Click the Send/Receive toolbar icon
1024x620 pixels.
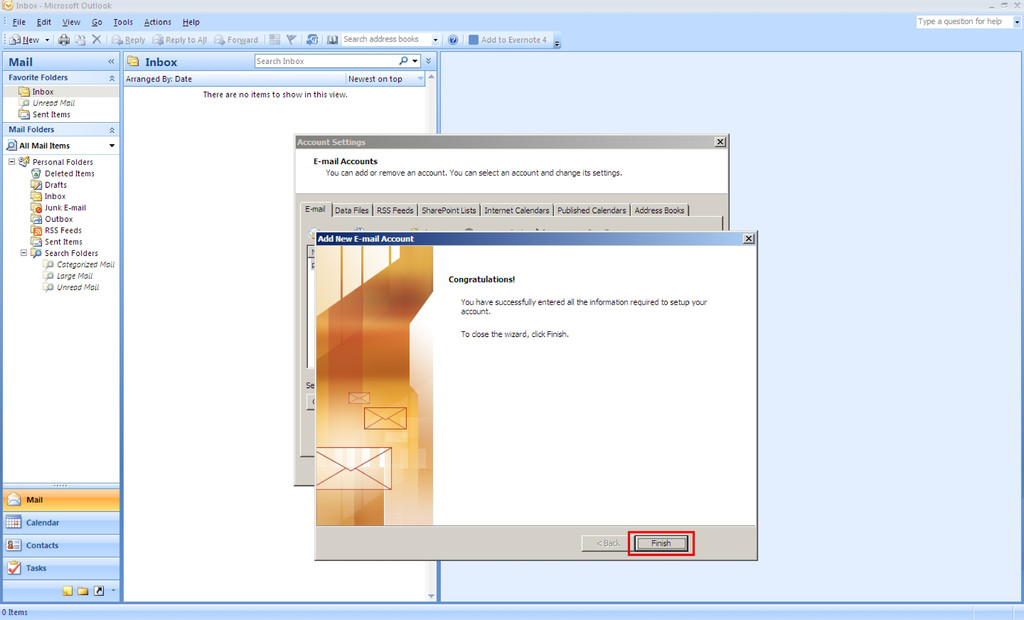[312, 40]
